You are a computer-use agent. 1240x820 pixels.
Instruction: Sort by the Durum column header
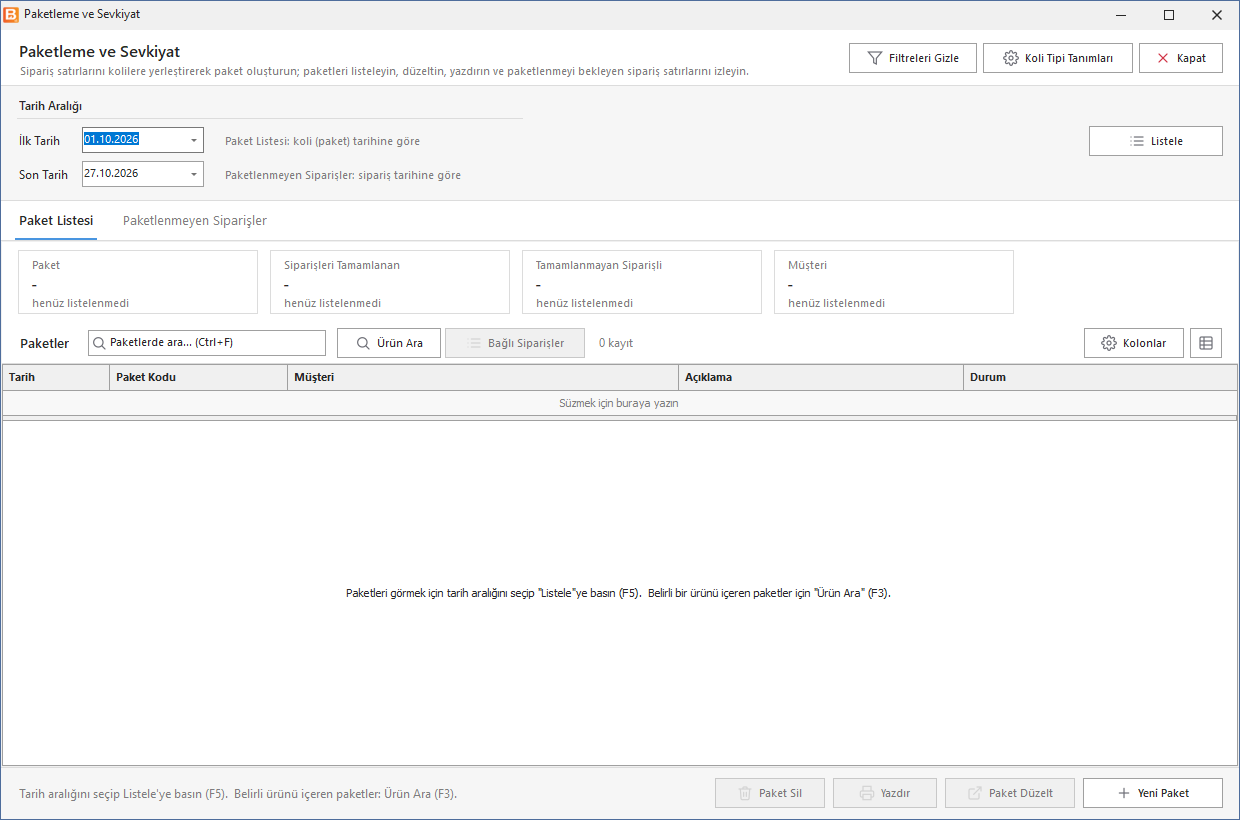(1100, 377)
